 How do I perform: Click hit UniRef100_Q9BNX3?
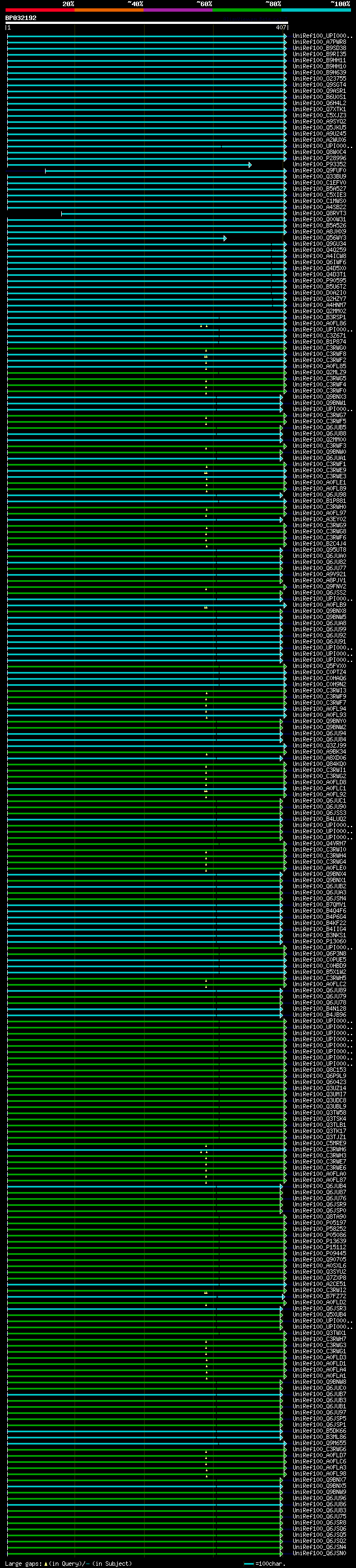click(319, 397)
